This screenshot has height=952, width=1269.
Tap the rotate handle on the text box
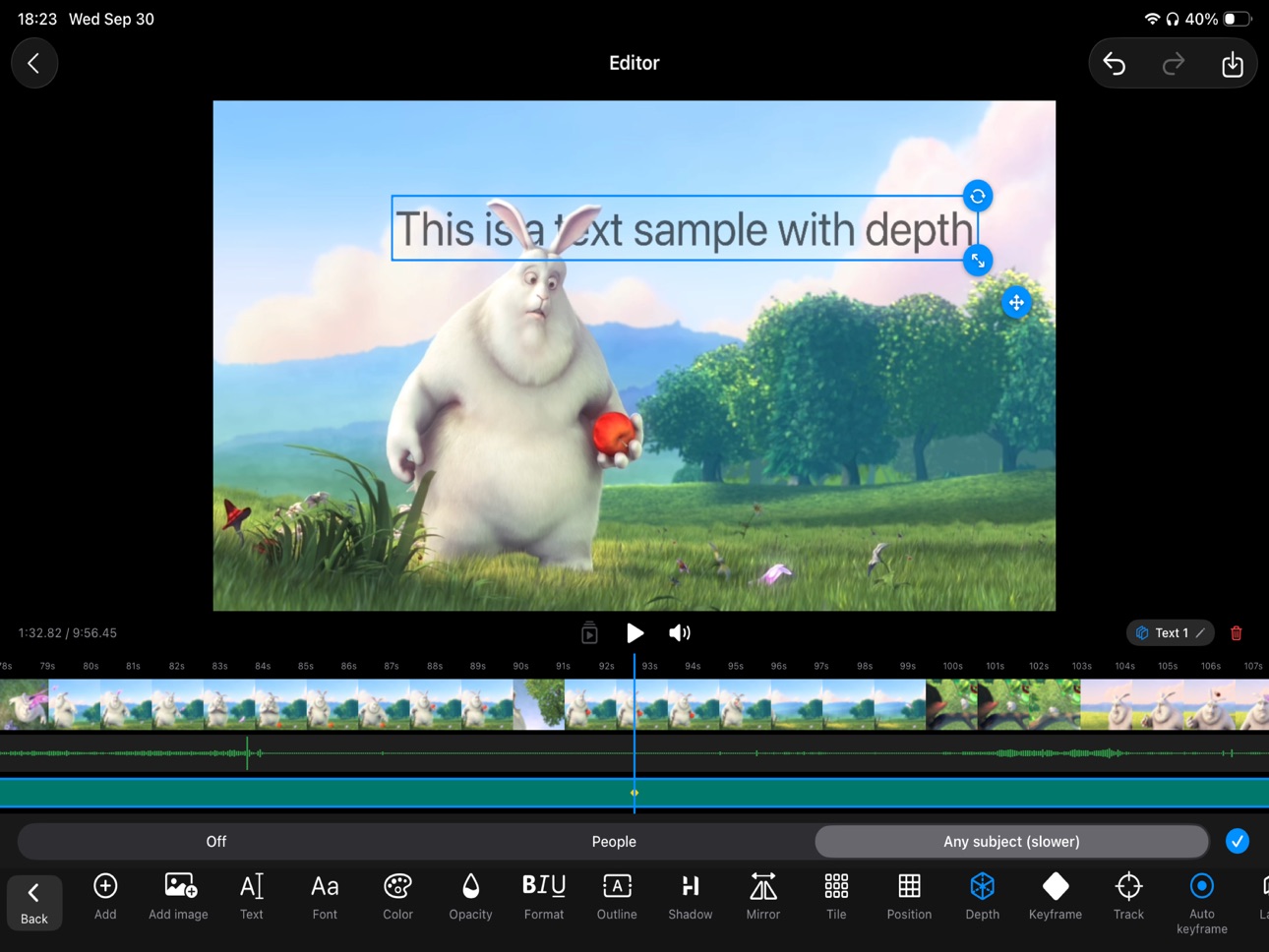978,197
